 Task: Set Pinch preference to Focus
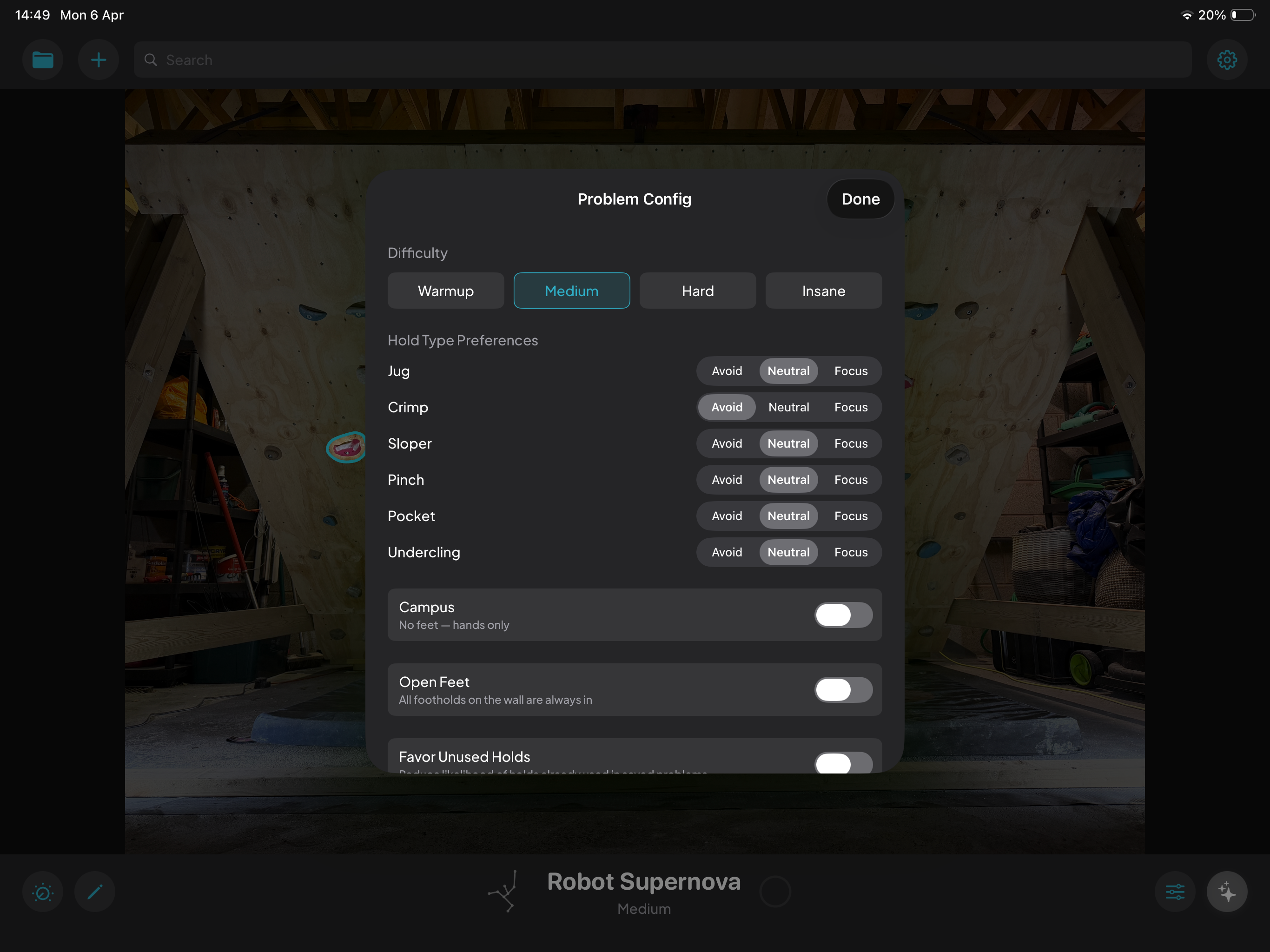pos(851,479)
